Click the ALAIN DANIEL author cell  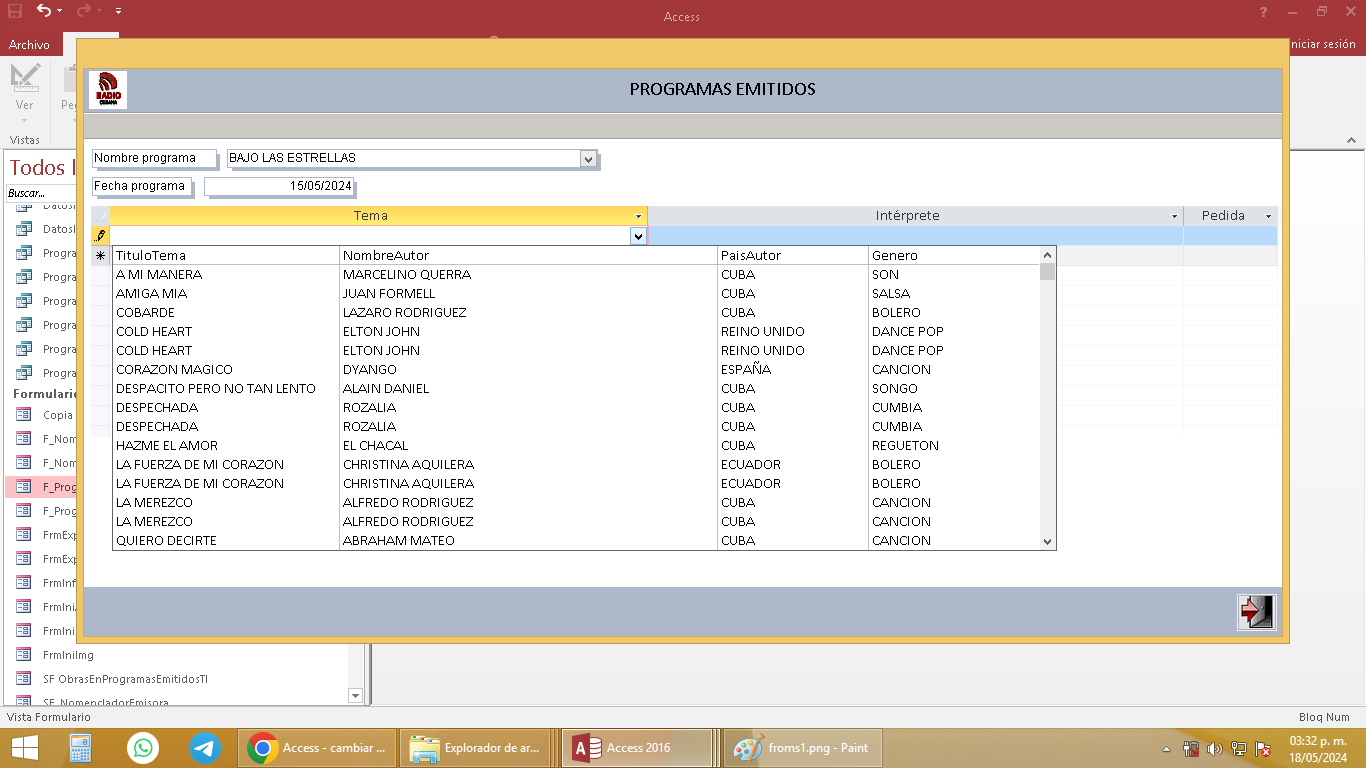pos(386,389)
